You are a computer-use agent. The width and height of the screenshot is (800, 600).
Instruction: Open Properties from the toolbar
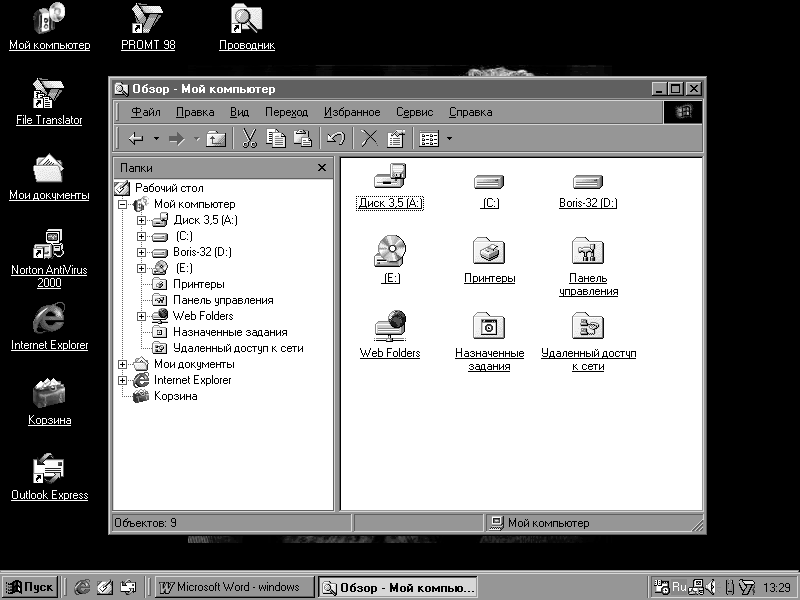click(395, 138)
